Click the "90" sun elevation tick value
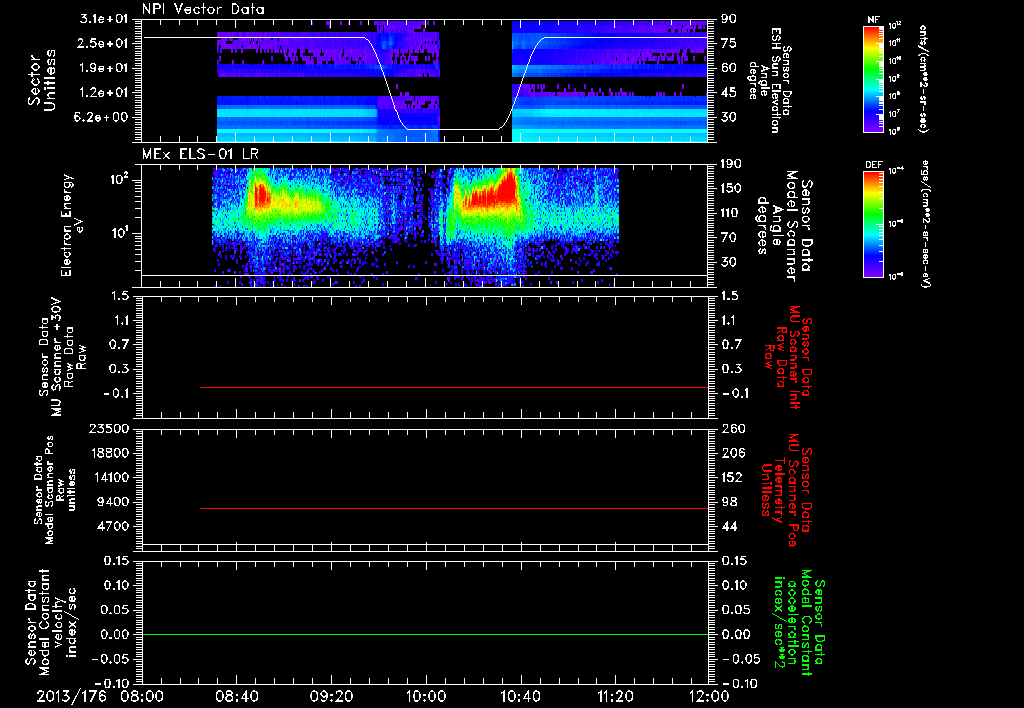 coord(729,19)
